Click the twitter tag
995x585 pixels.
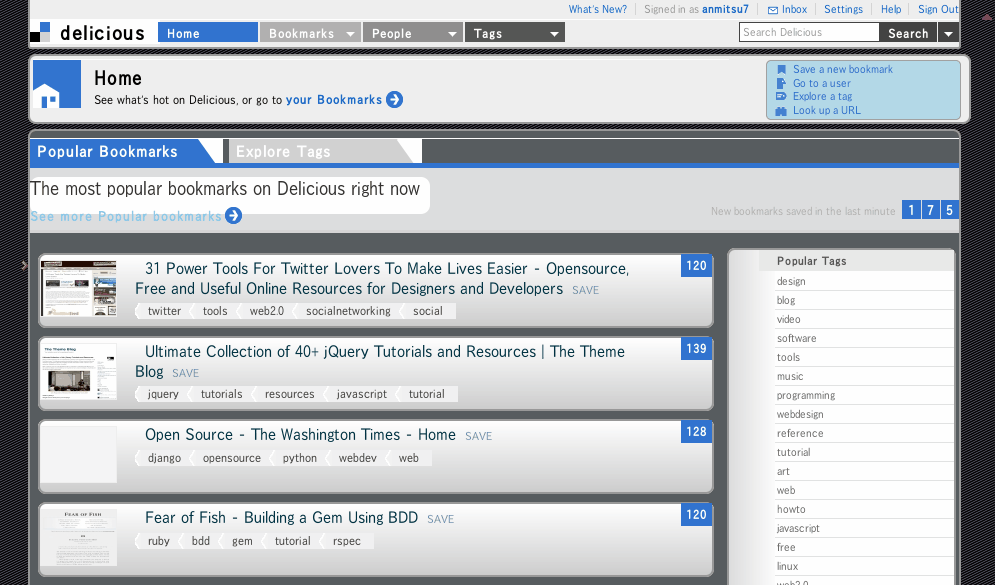click(x=164, y=311)
